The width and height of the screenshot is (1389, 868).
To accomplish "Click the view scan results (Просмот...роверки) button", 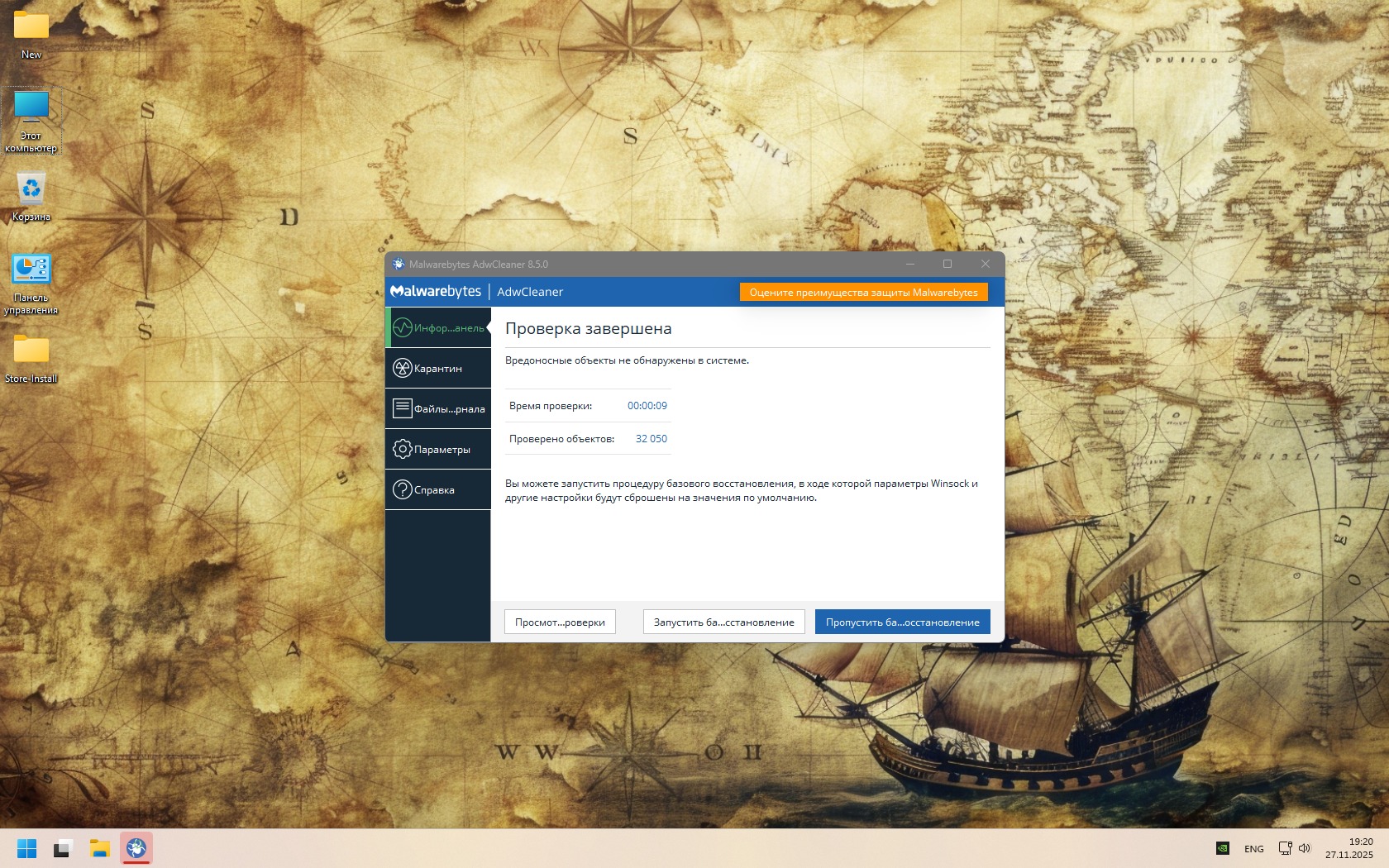I will [x=560, y=622].
